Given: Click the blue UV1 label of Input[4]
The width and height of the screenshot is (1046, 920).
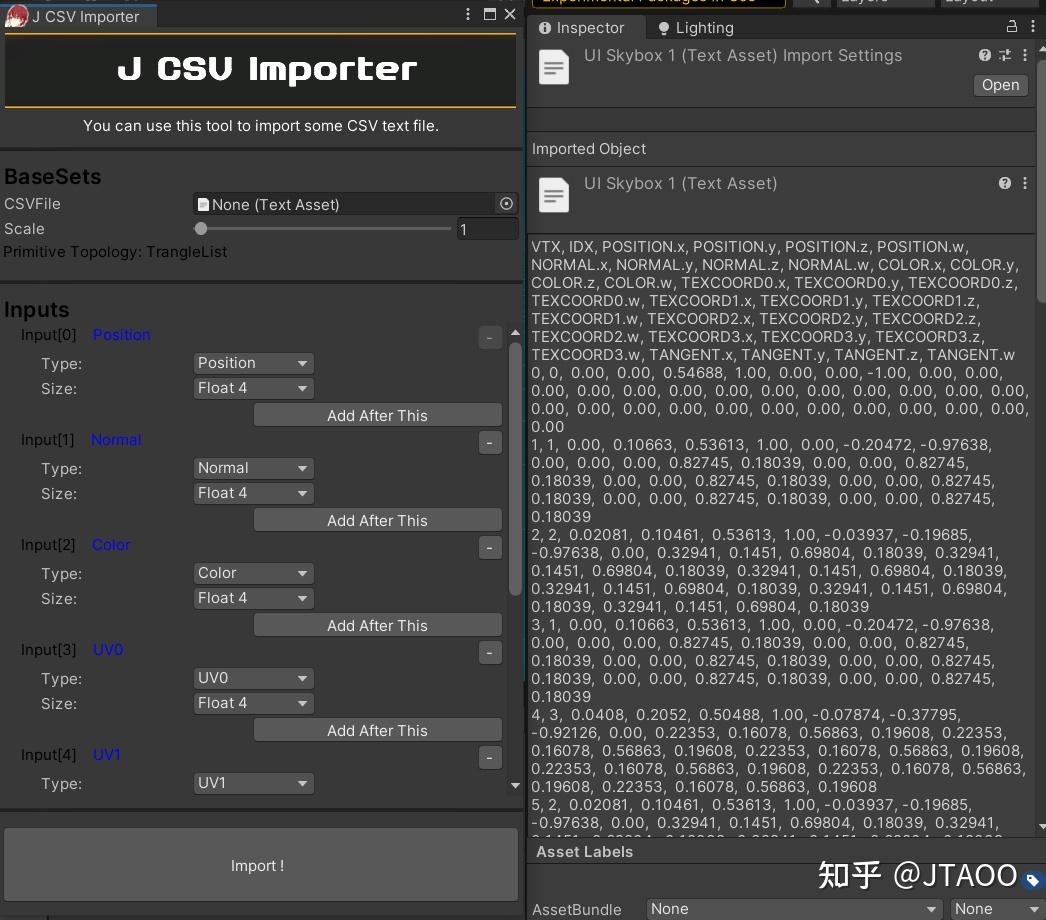Looking at the screenshot, I should click(x=106, y=755).
